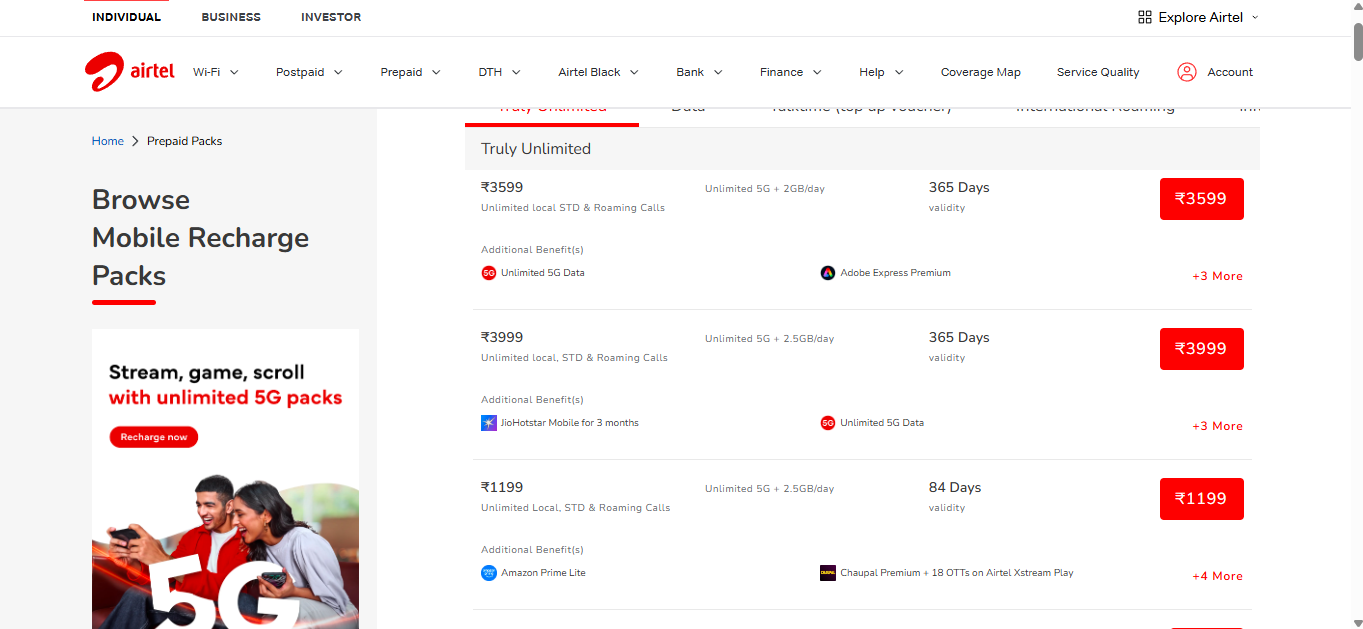The width and height of the screenshot is (1363, 629).
Task: Buy the ₹1199 recharge pack
Action: coord(1202,499)
